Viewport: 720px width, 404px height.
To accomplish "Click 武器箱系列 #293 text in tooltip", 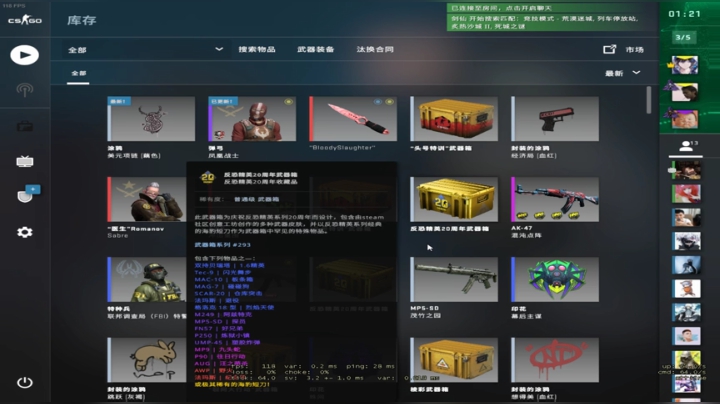I will click(x=223, y=245).
